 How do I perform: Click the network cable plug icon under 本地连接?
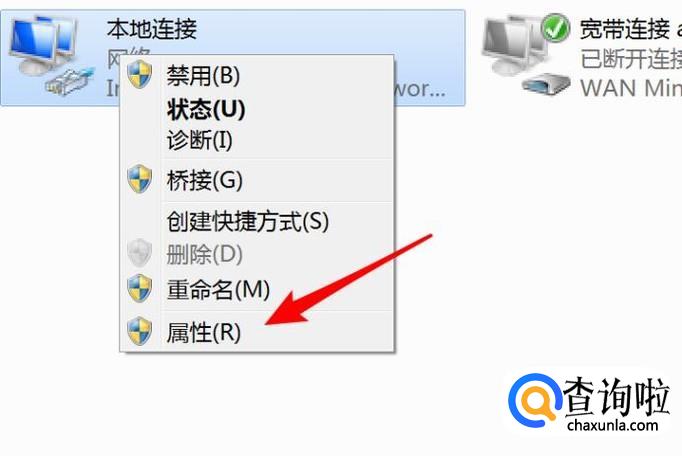point(70,81)
